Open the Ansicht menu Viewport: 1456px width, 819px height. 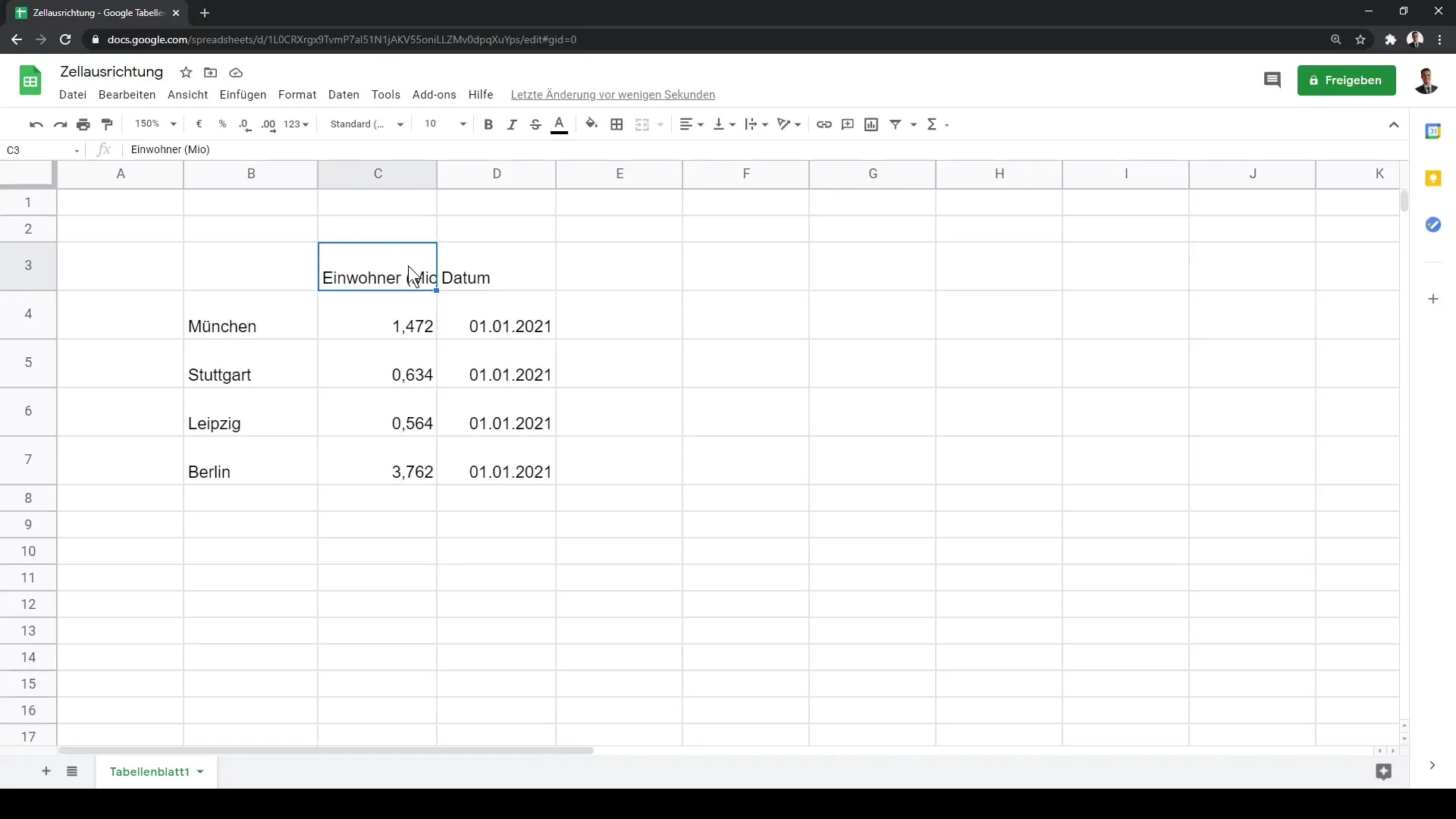click(x=188, y=95)
